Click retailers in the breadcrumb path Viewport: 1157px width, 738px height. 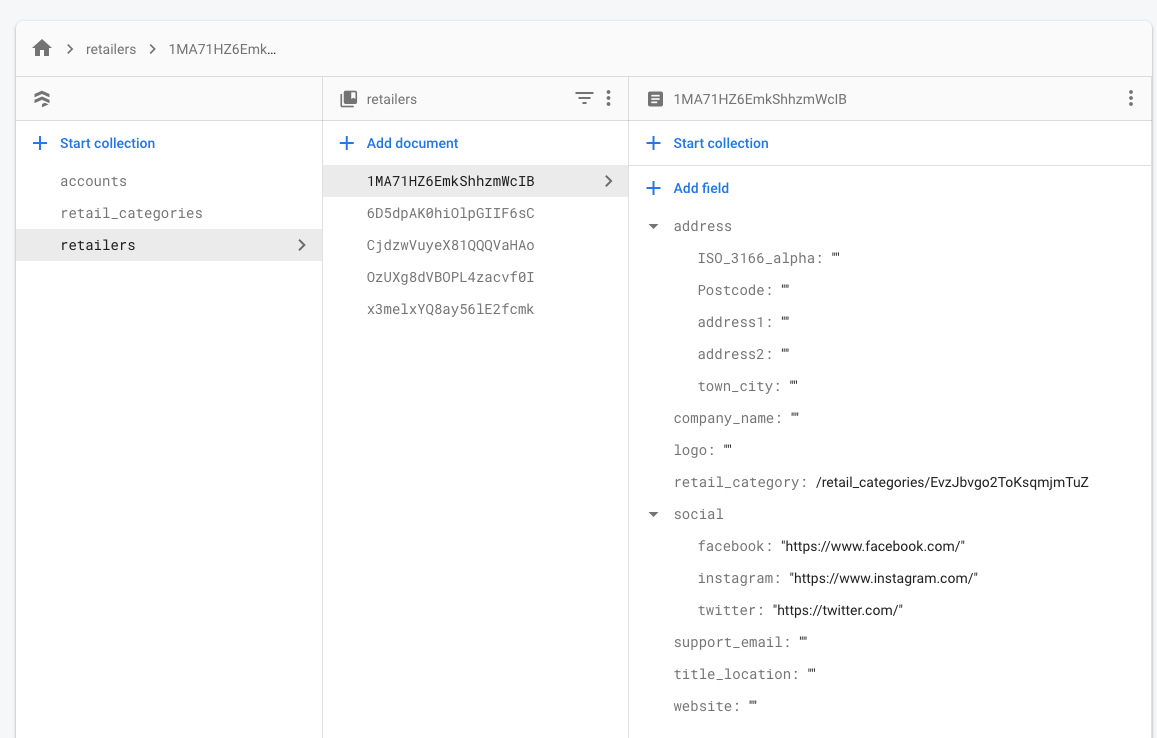[x=110, y=49]
